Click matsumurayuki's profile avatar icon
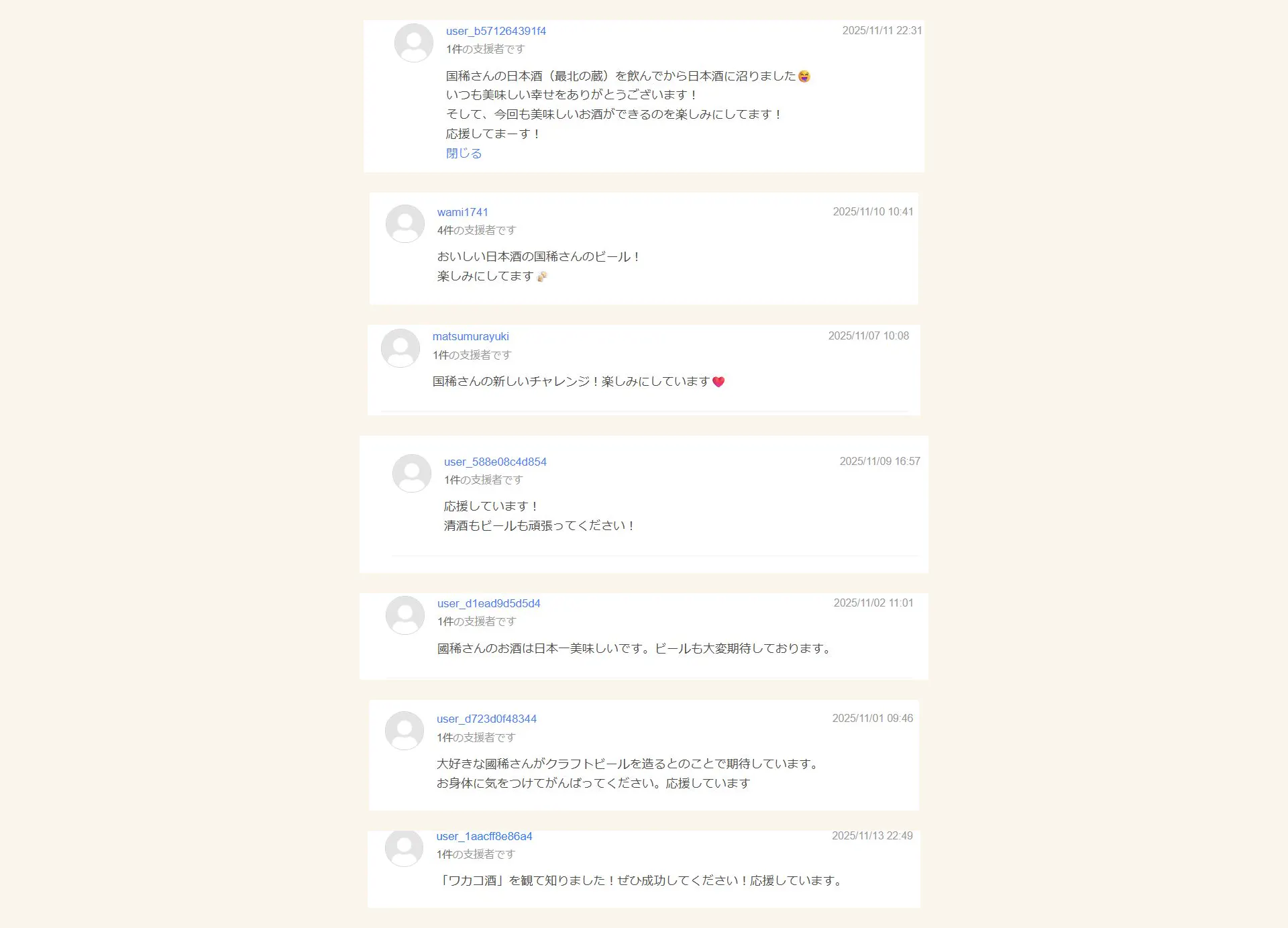The height and width of the screenshot is (928, 1288). pos(400,348)
